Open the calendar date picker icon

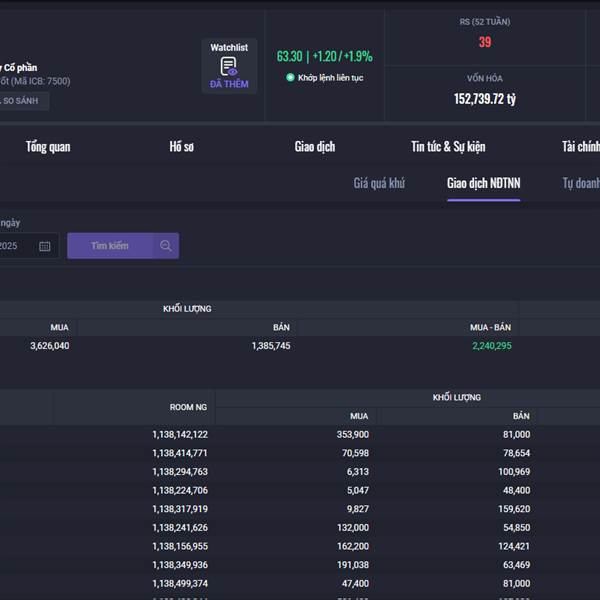pos(45,246)
